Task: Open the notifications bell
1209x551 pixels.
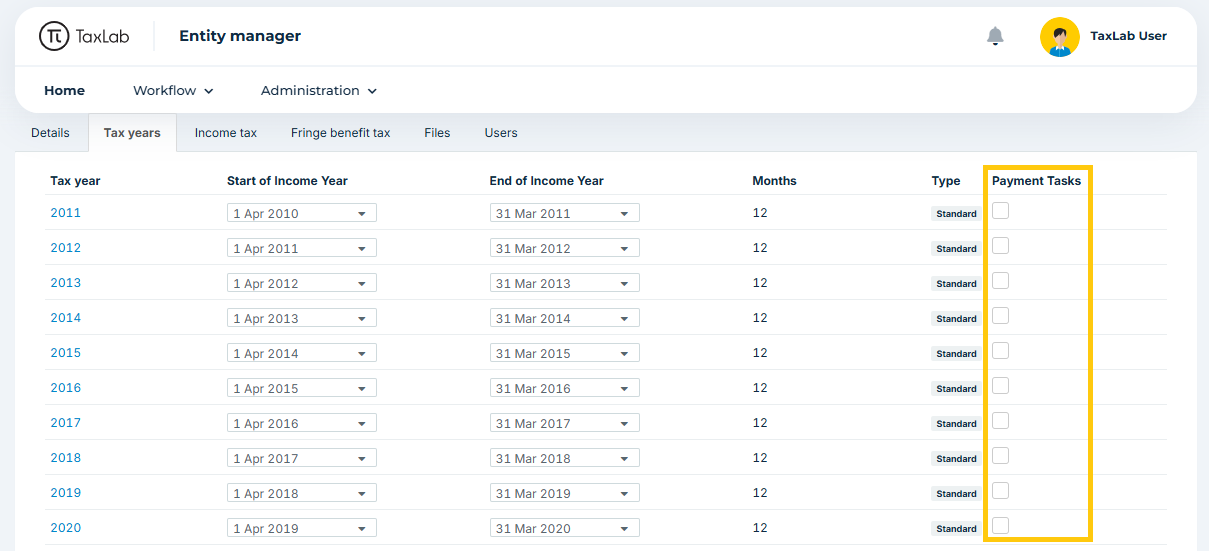Action: click(x=995, y=36)
